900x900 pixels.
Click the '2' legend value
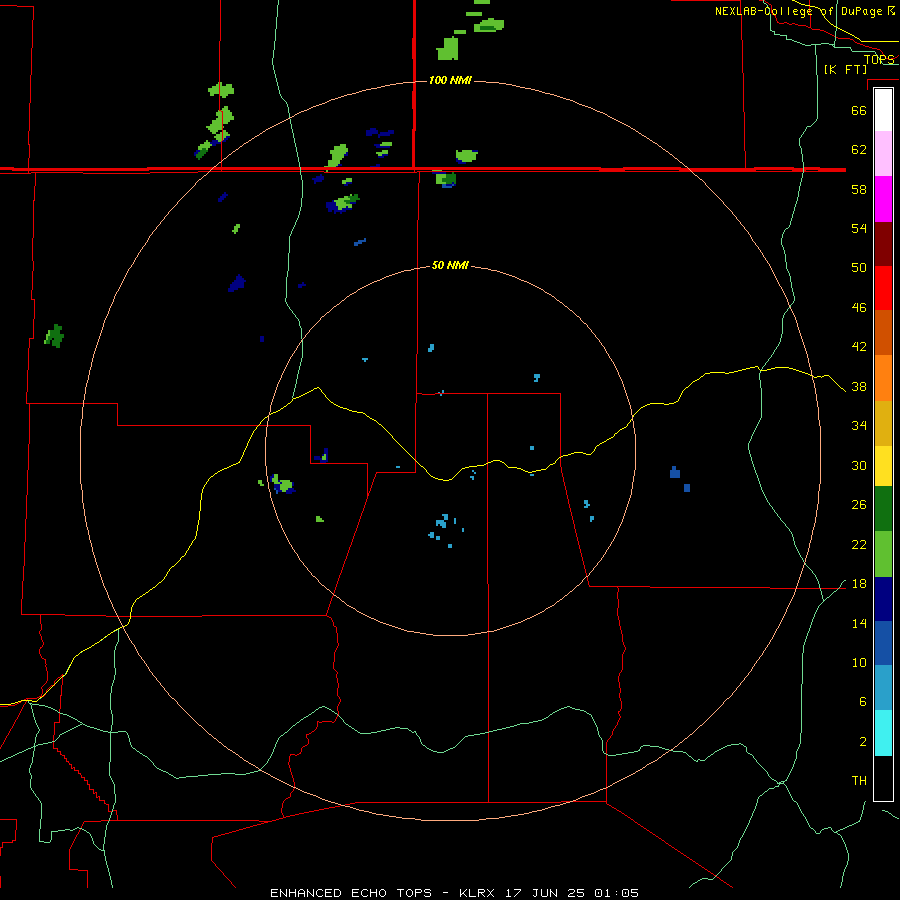863,742
